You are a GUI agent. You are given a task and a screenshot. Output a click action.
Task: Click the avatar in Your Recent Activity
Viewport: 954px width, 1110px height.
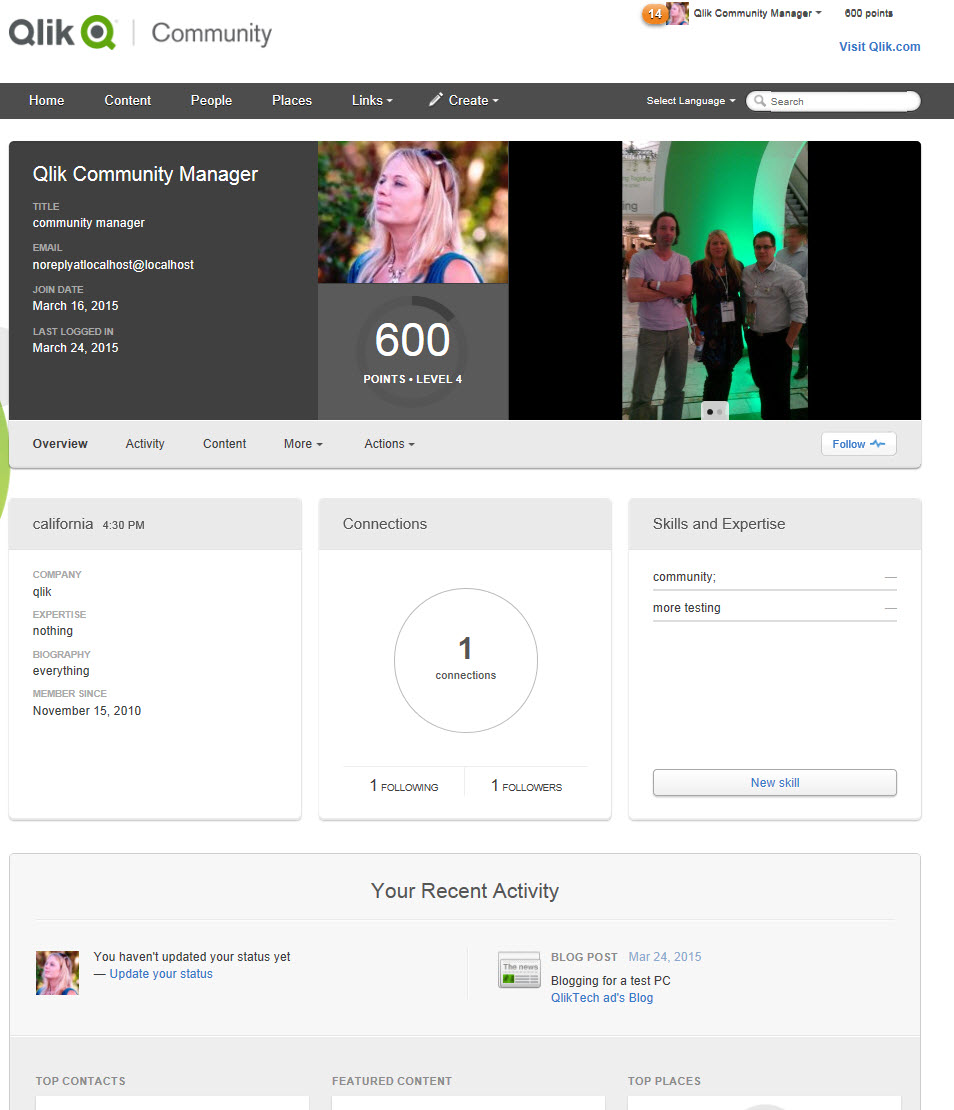click(57, 973)
